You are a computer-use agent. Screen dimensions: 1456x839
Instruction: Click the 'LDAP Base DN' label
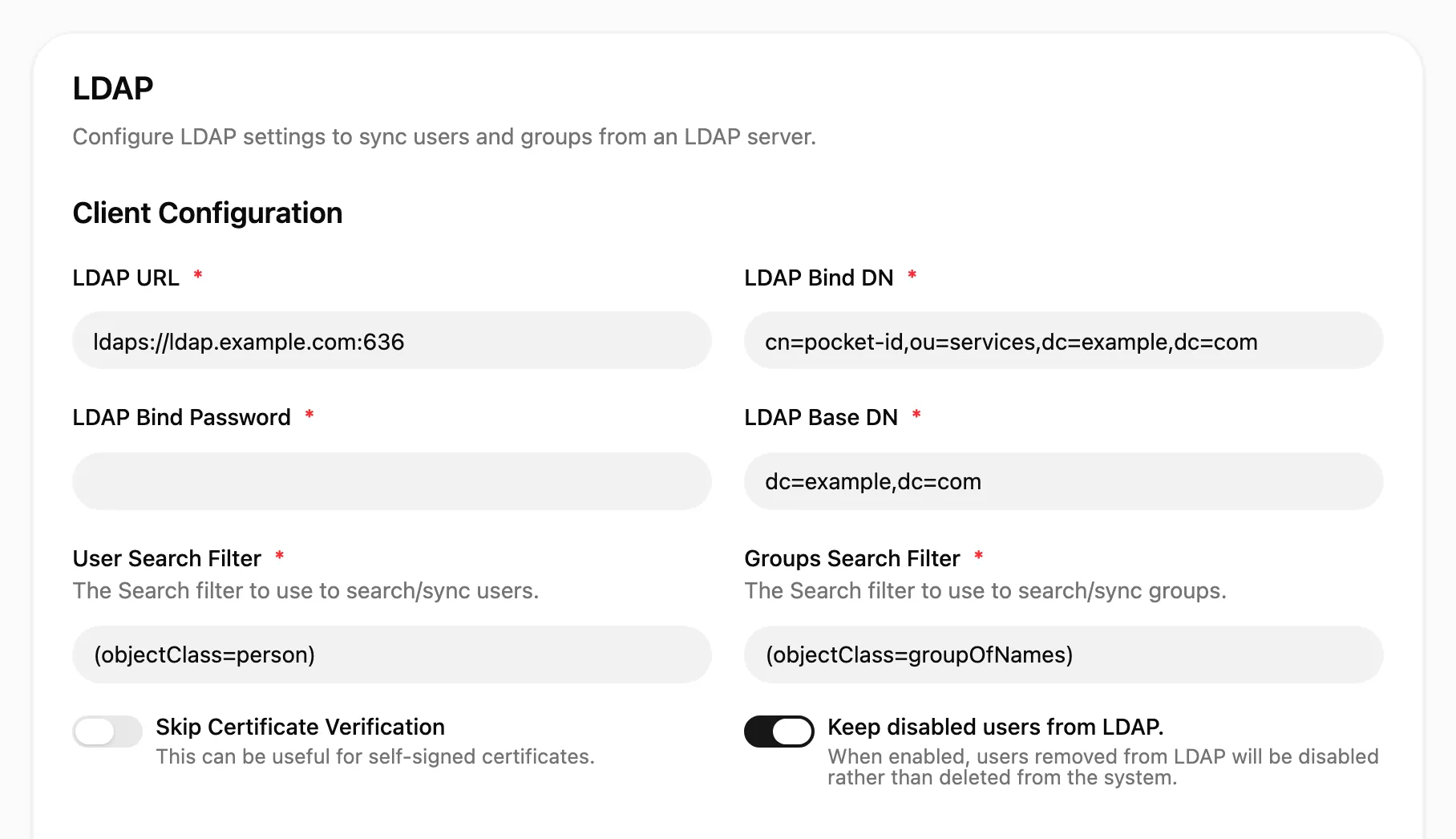click(x=822, y=417)
